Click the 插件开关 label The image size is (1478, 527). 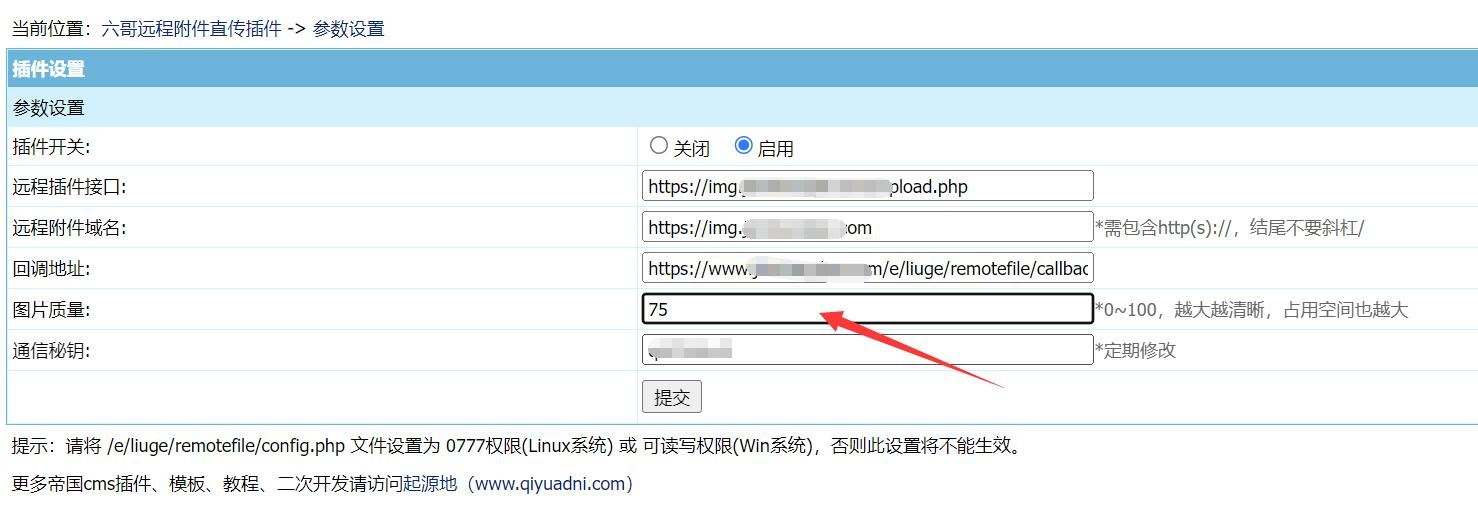52,147
